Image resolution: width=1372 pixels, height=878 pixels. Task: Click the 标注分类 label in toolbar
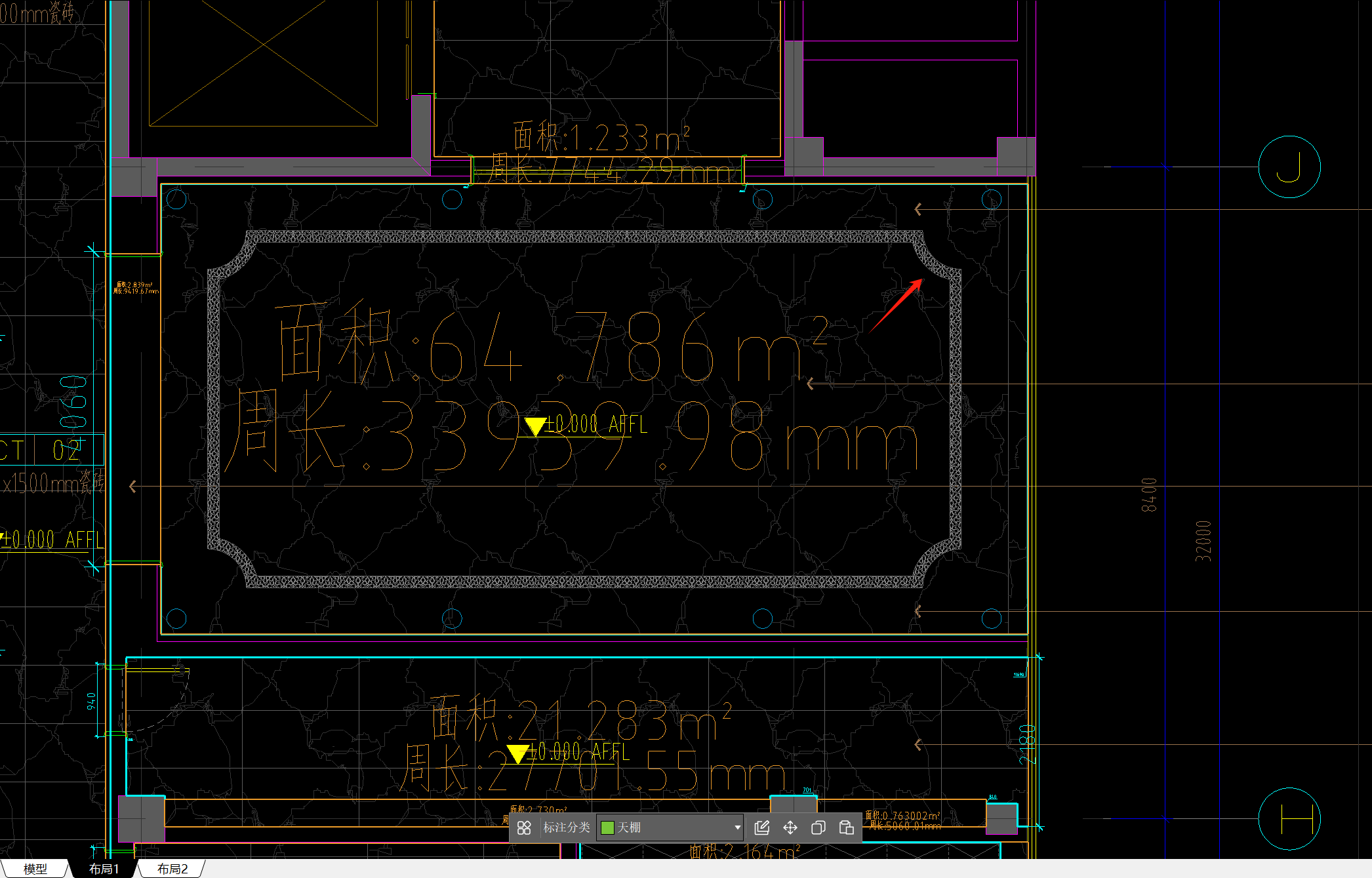566,828
